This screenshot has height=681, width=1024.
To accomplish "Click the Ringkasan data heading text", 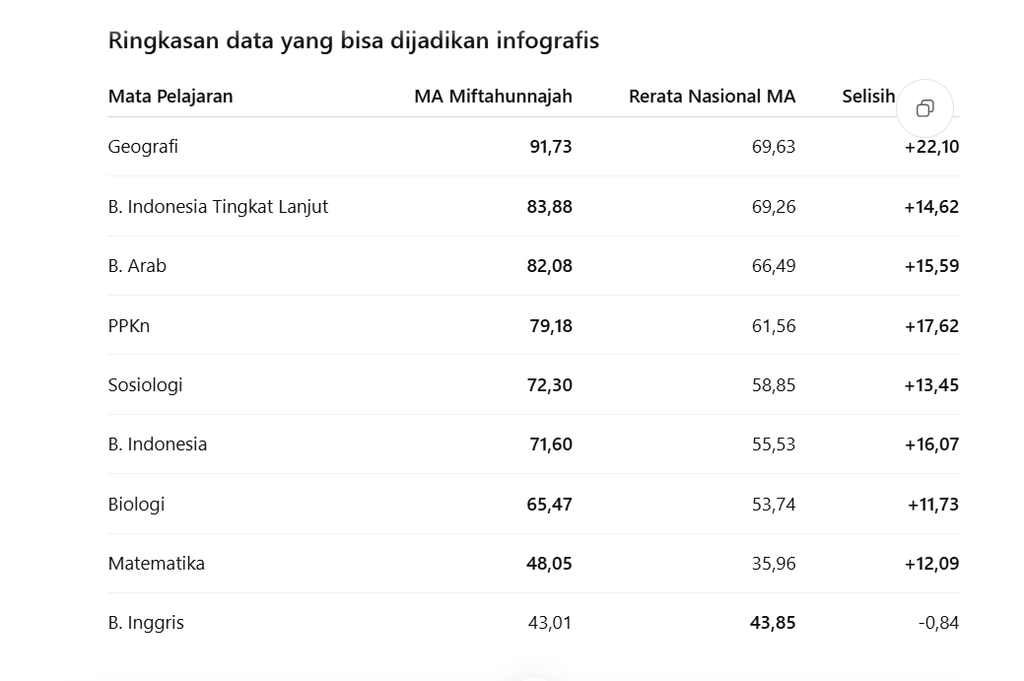I will tap(353, 40).
